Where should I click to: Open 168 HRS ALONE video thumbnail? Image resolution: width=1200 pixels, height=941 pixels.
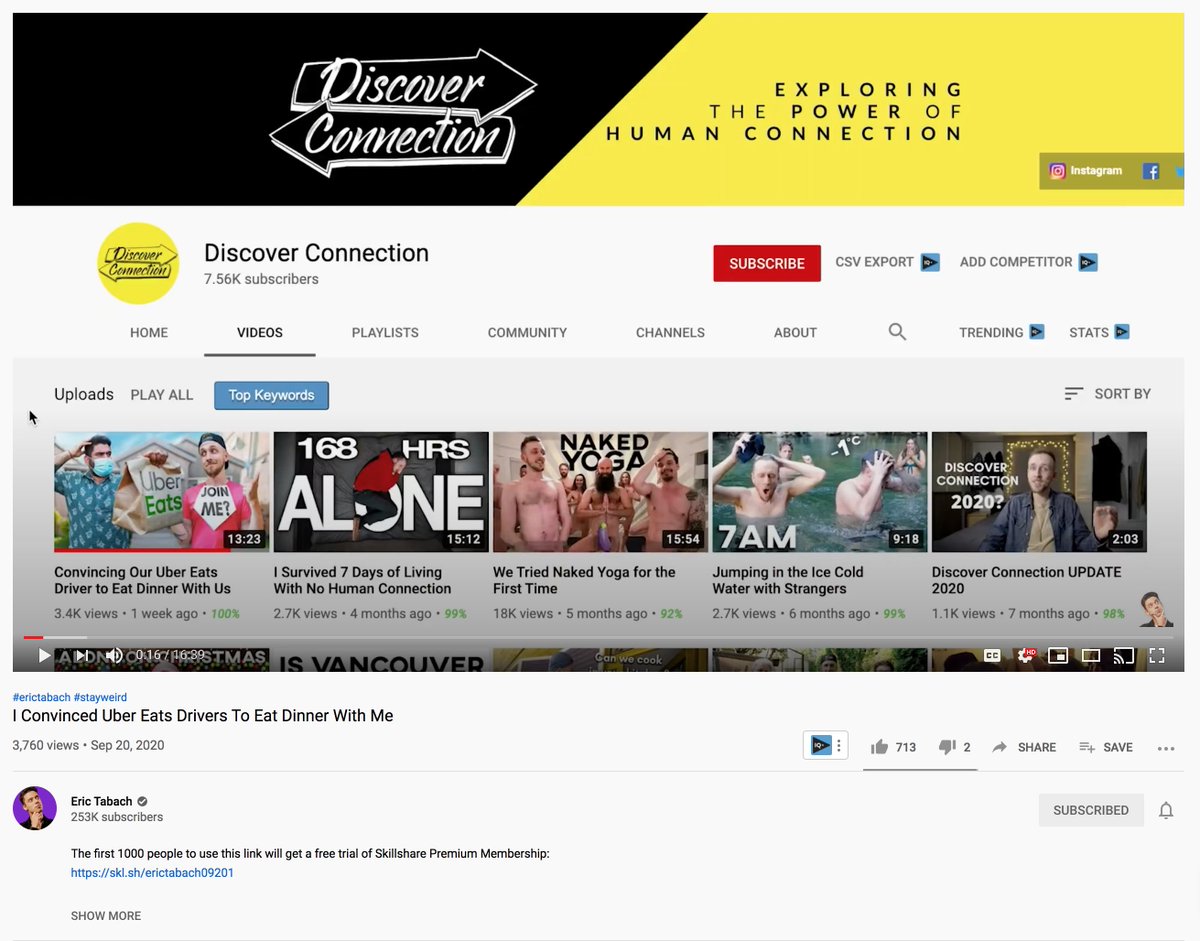point(381,492)
